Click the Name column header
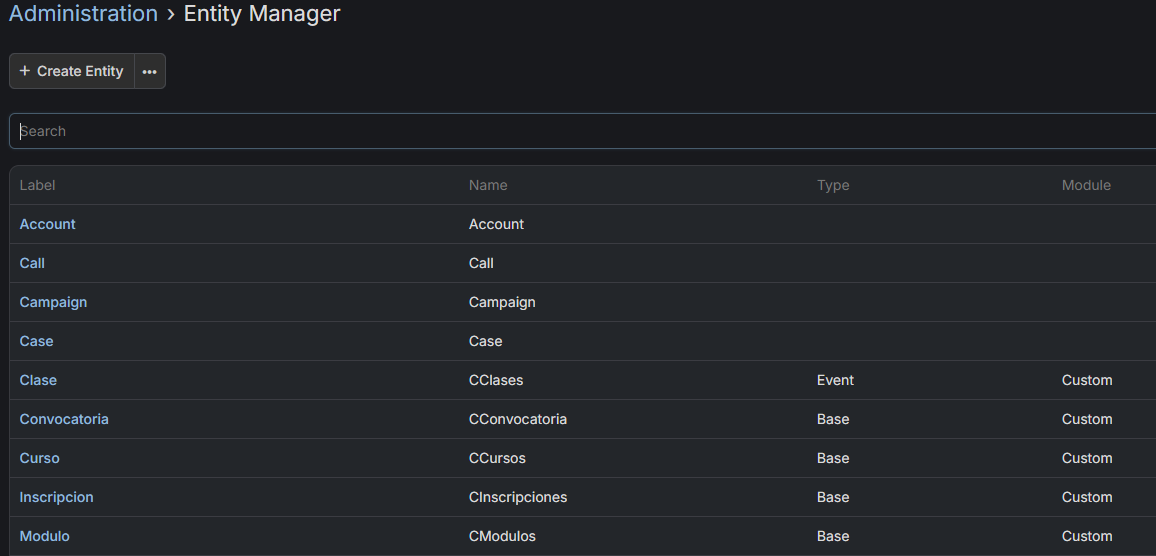The width and height of the screenshot is (1156, 556). [488, 185]
